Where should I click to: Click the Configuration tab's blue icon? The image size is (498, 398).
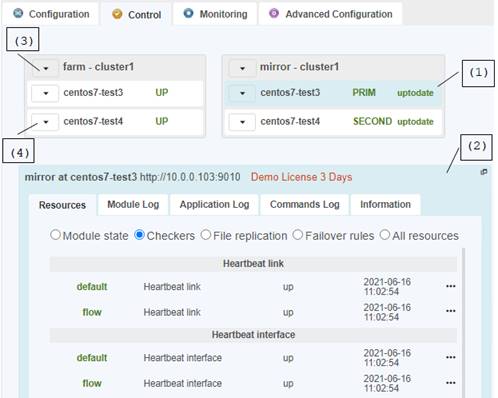click(x=18, y=13)
